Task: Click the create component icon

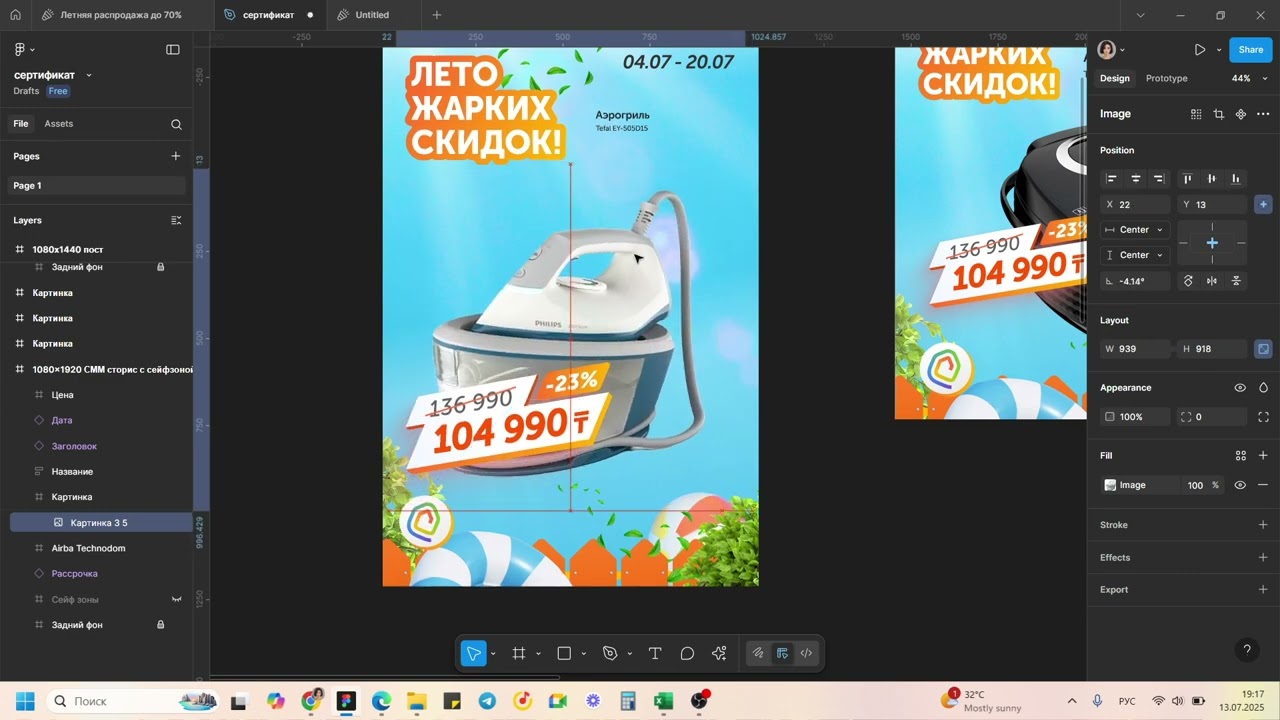Action: (1240, 114)
